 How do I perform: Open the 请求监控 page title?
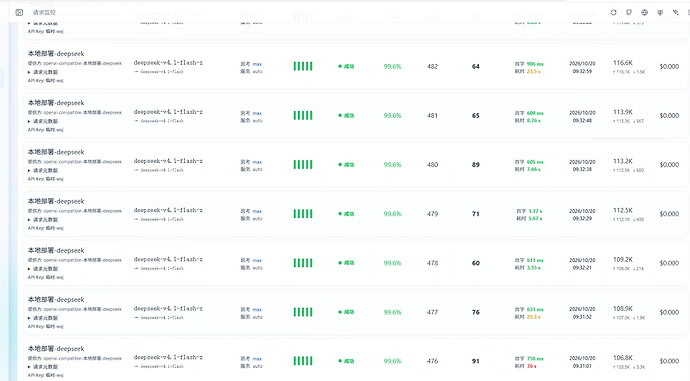pyautogui.click(x=44, y=12)
